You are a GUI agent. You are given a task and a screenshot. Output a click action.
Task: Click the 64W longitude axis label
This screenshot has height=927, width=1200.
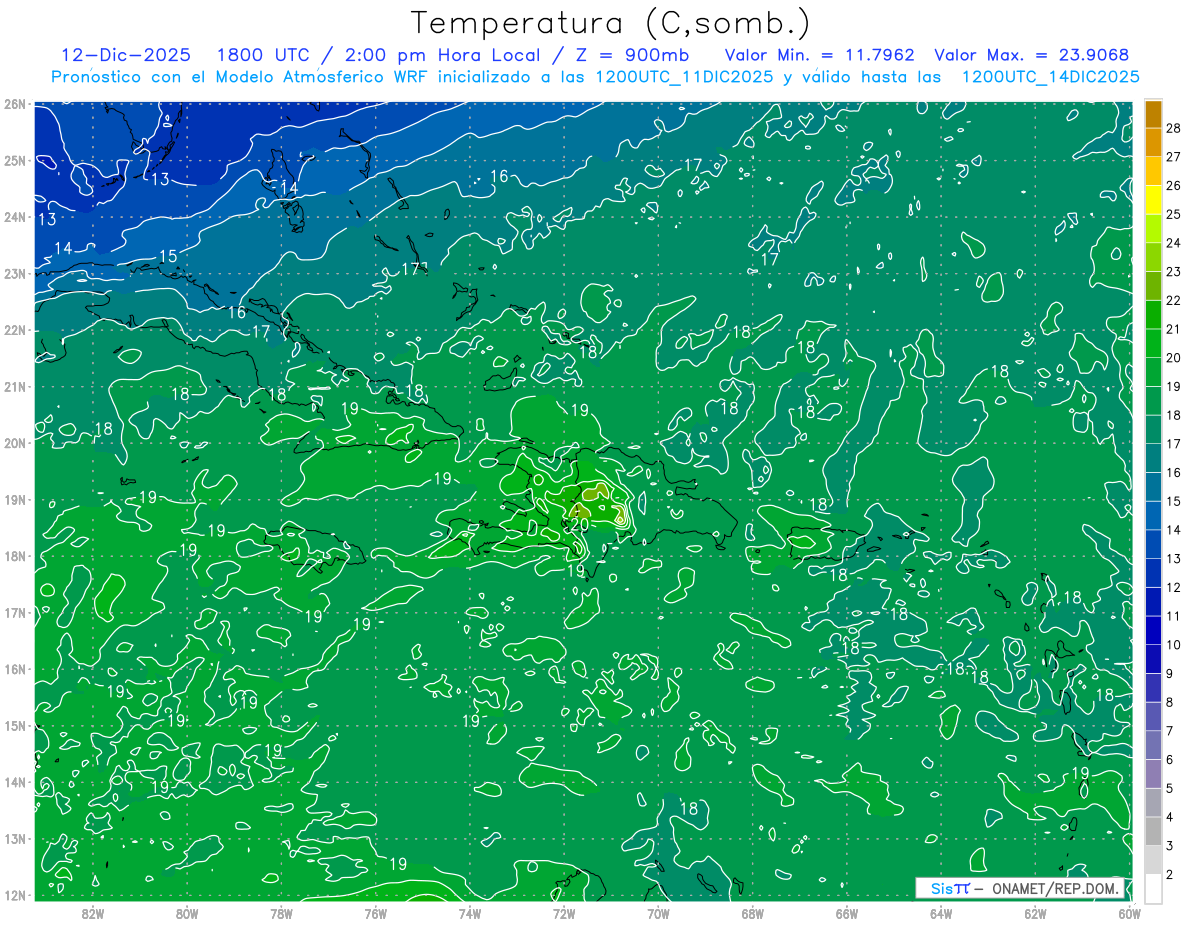pos(941,912)
